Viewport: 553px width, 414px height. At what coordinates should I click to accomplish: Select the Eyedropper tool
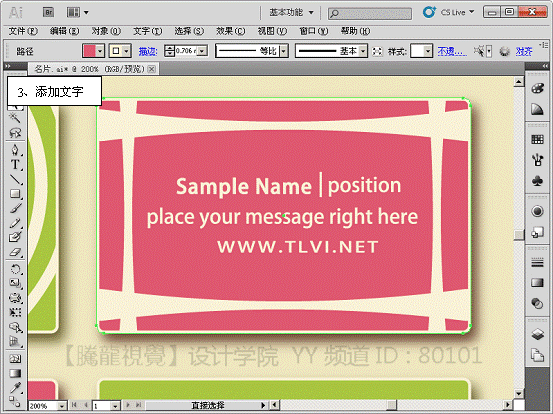(x=15, y=388)
